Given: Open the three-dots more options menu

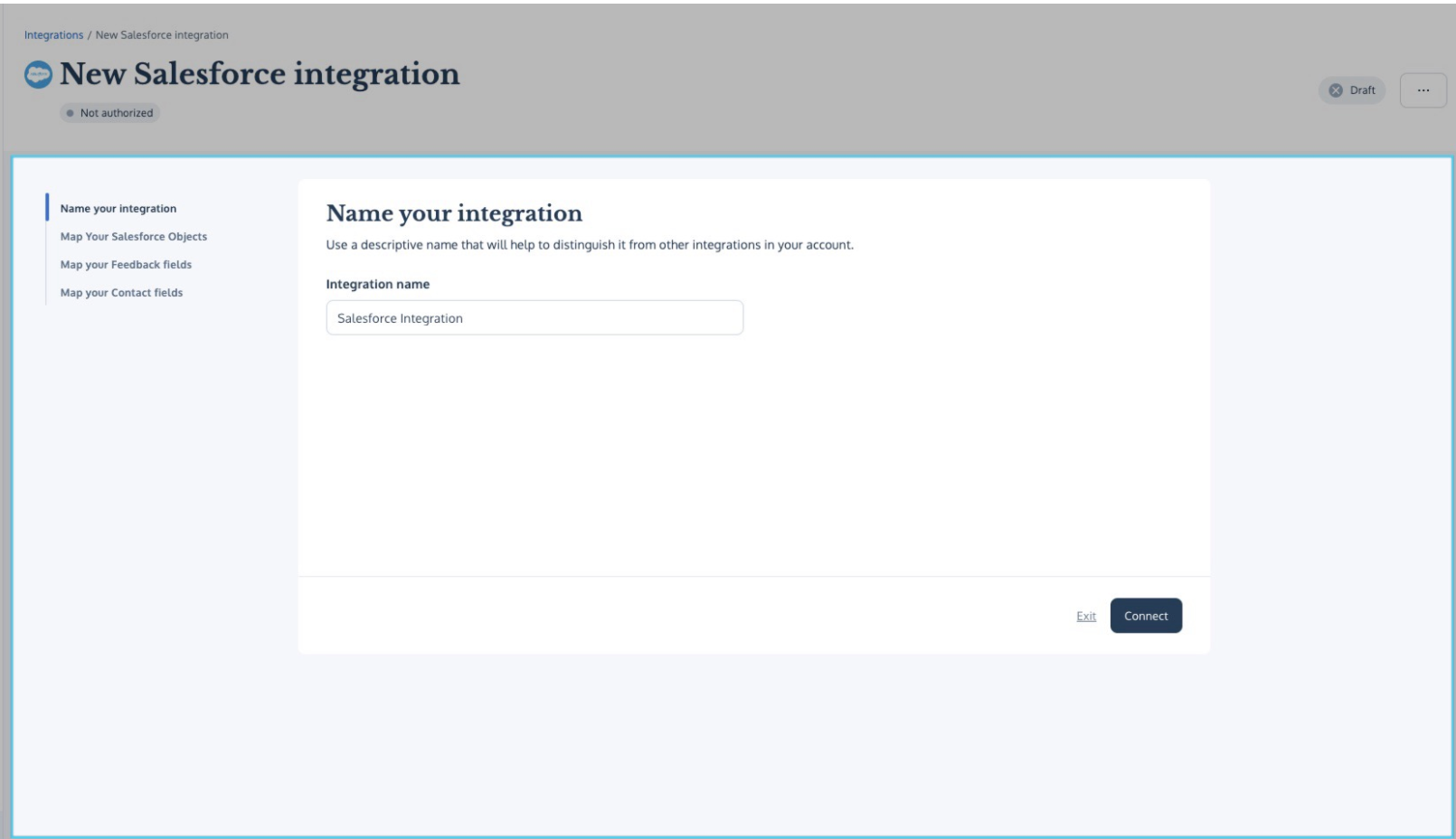Looking at the screenshot, I should point(1423,90).
